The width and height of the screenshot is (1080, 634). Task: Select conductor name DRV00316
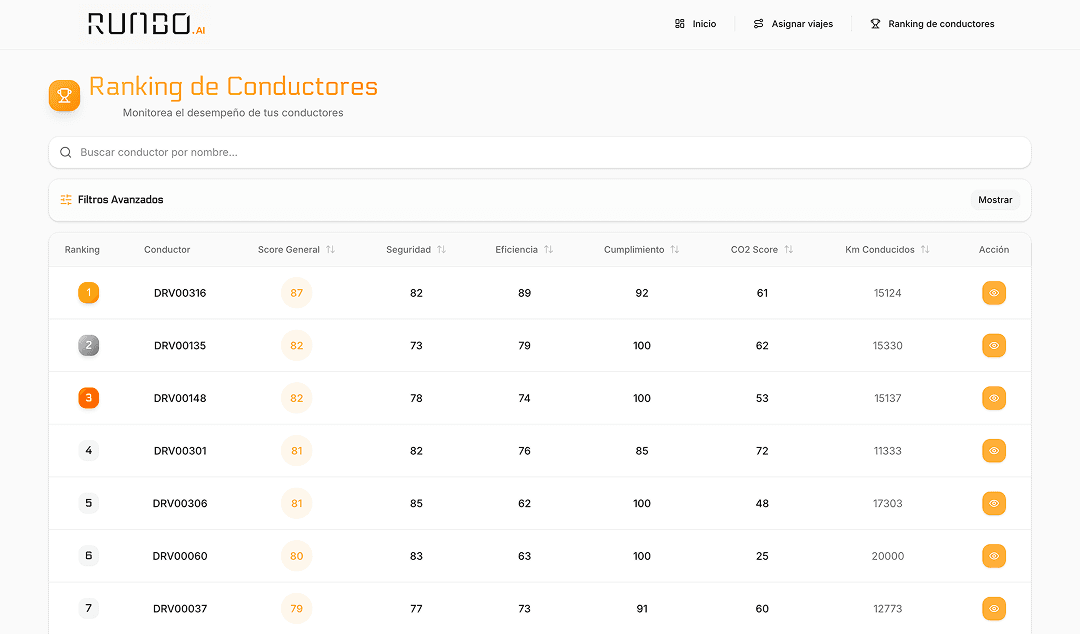(x=180, y=293)
